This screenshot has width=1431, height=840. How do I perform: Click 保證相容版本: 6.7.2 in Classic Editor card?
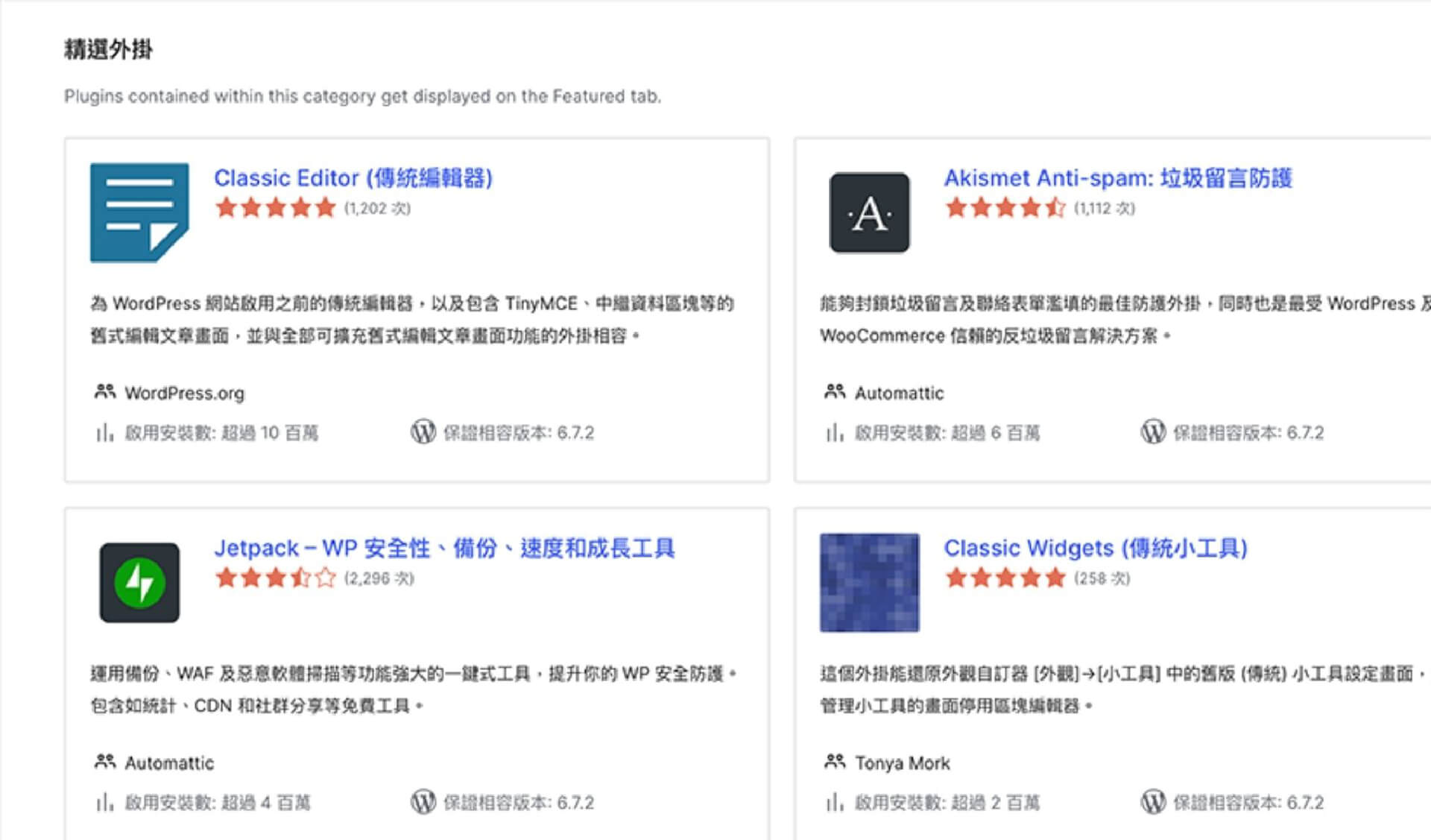(x=519, y=433)
